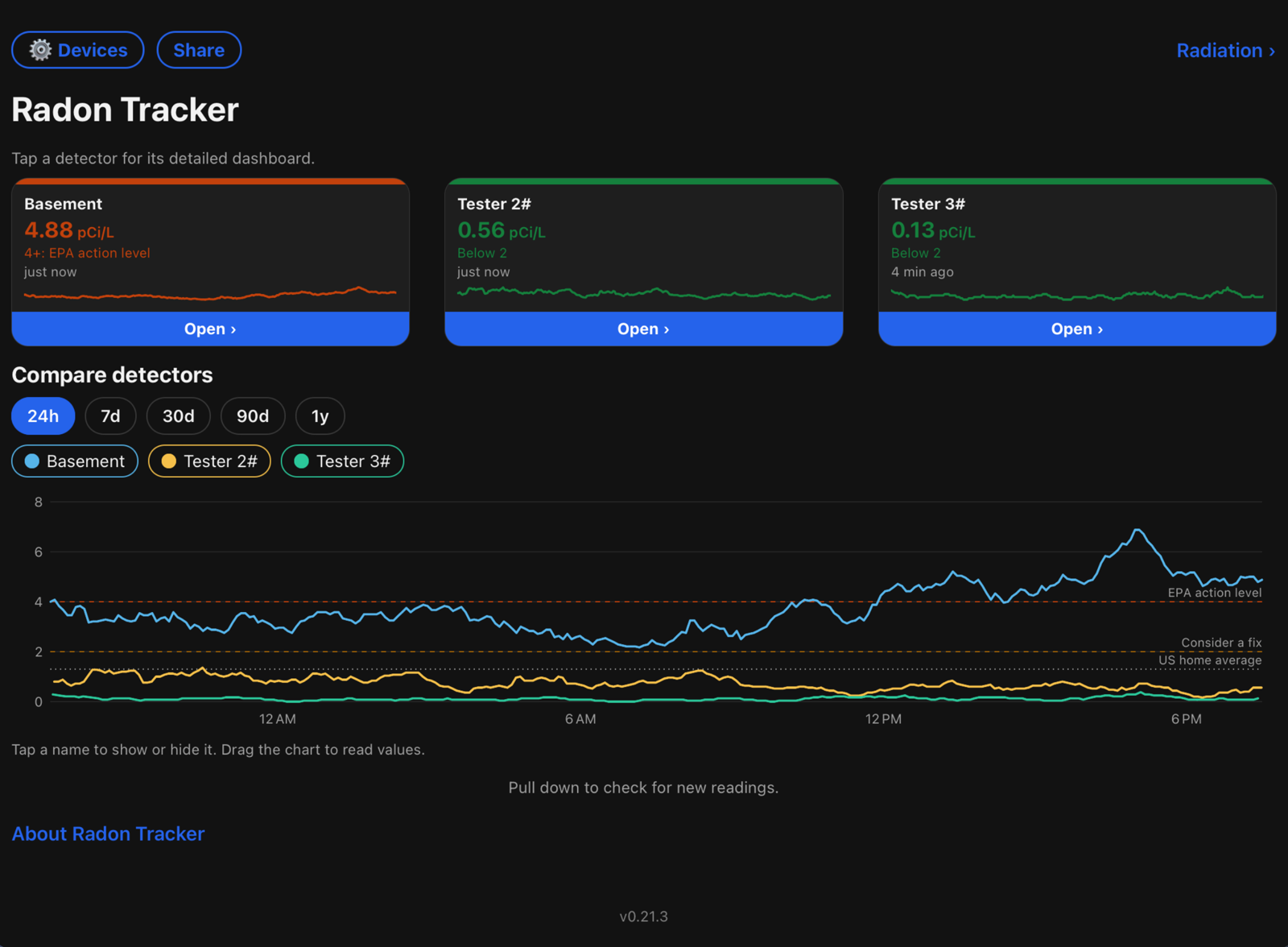This screenshot has width=1288, height=947.
Task: Click the 12 PM axis label
Action: (x=883, y=719)
